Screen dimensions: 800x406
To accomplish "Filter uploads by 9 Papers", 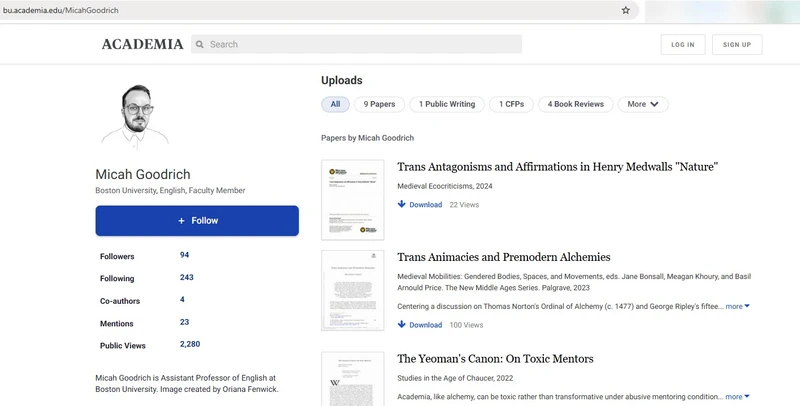I will click(x=379, y=104).
